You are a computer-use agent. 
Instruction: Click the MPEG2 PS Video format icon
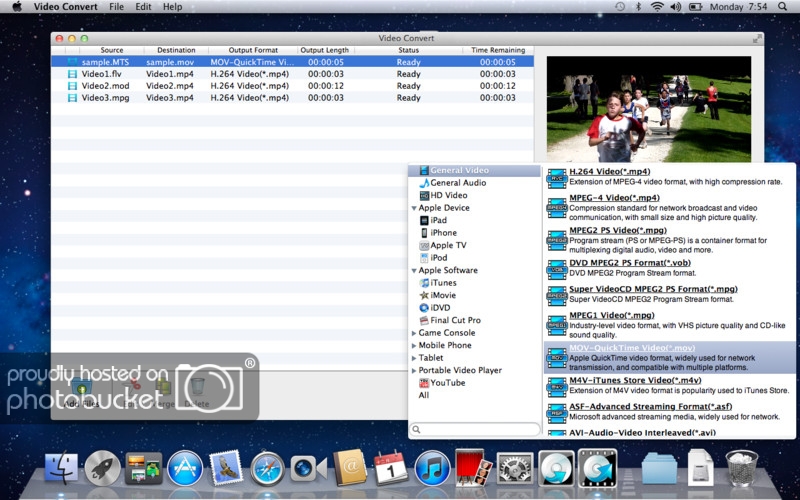[x=557, y=240]
